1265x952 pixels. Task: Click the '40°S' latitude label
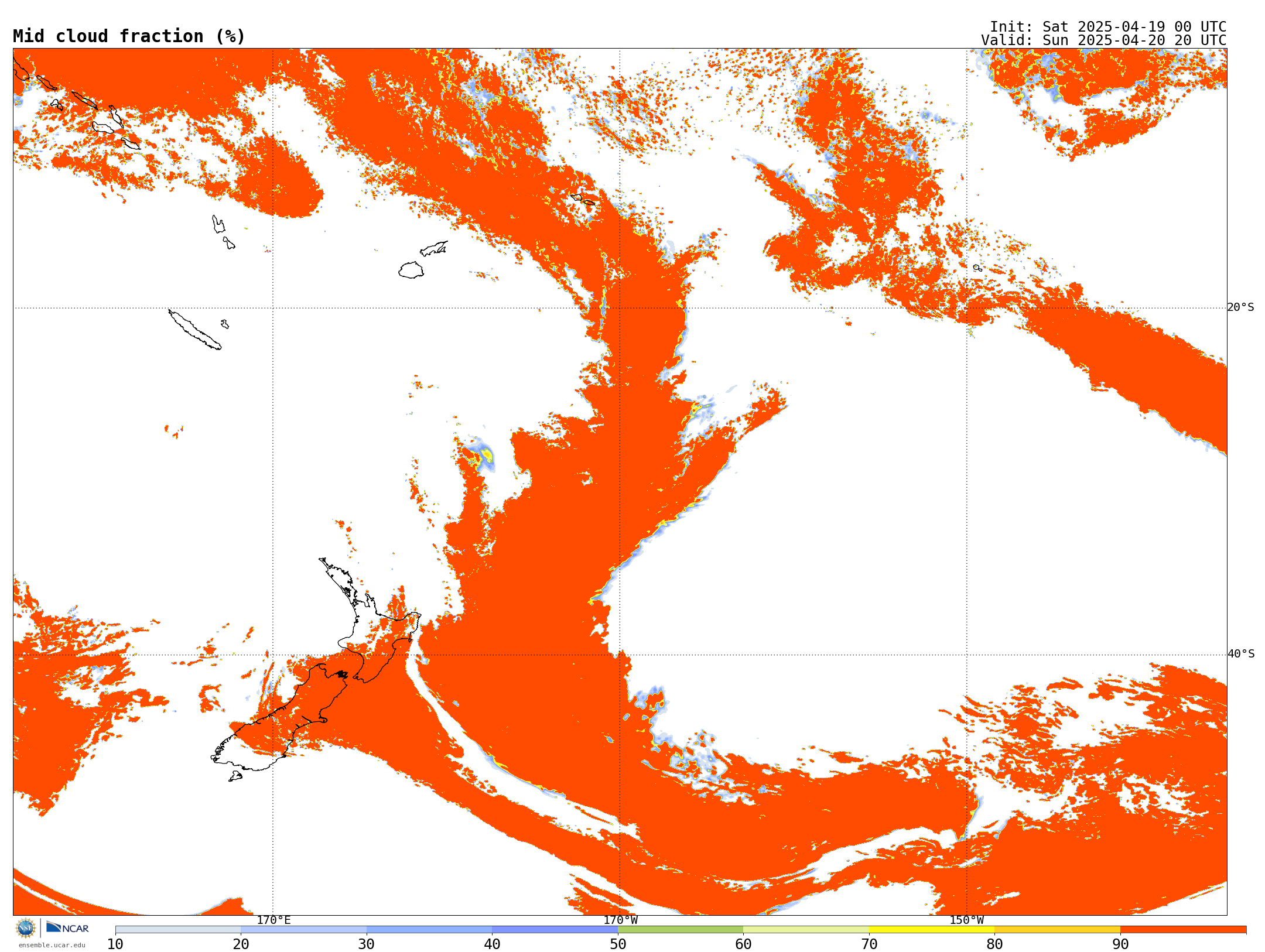pos(1241,654)
